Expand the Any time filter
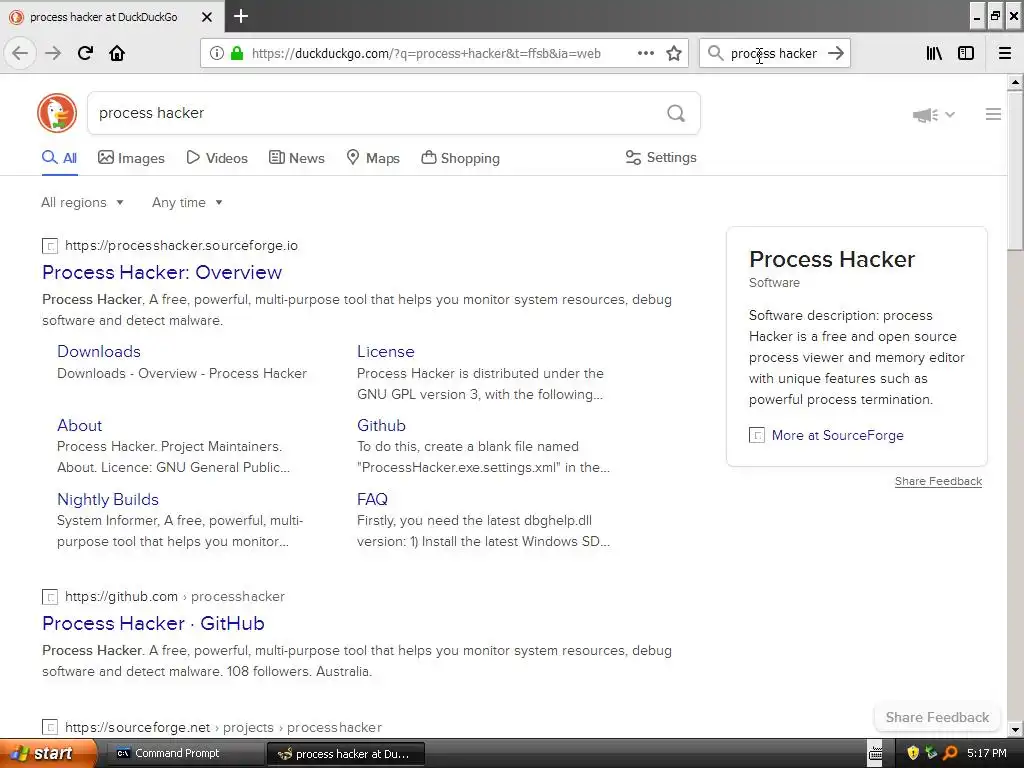The height and width of the screenshot is (768, 1024). pyautogui.click(x=187, y=202)
